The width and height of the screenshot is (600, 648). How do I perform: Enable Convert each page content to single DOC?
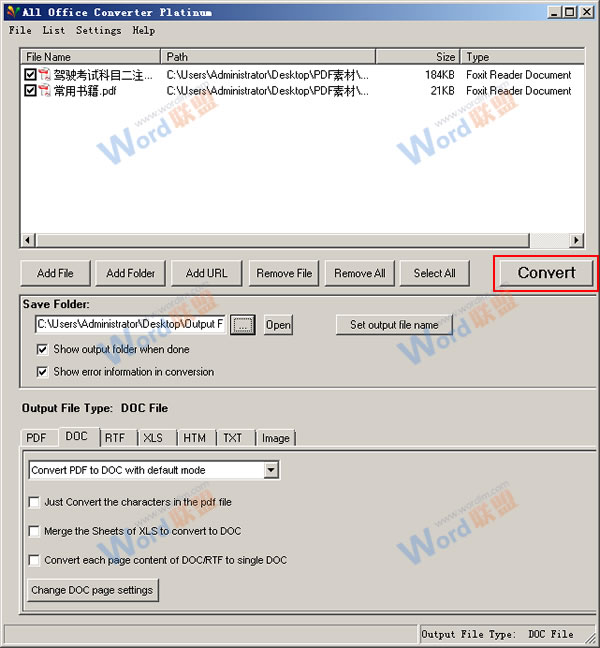tap(34, 560)
